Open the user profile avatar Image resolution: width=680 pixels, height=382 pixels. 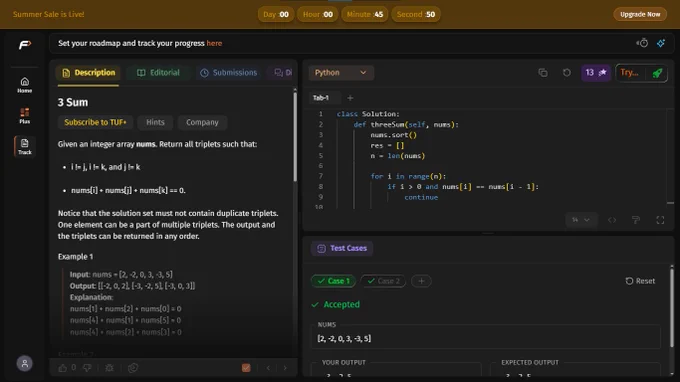coord(25,363)
